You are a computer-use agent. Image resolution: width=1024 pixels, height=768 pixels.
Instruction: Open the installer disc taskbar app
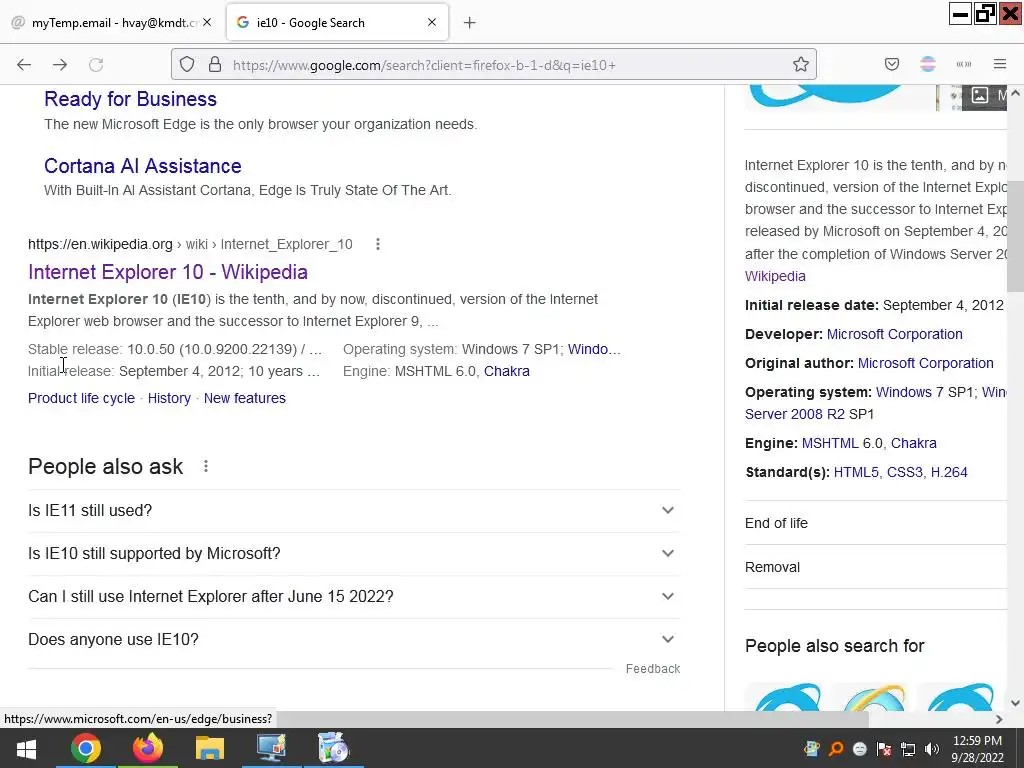pos(333,748)
